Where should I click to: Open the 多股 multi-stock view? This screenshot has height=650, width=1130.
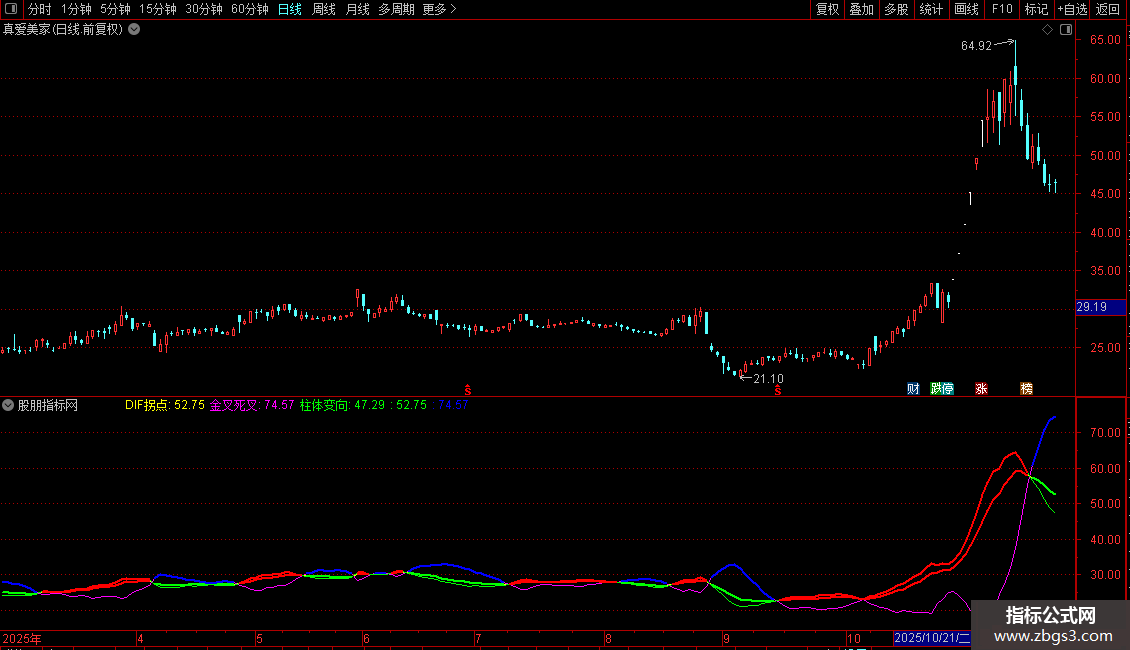(x=897, y=9)
